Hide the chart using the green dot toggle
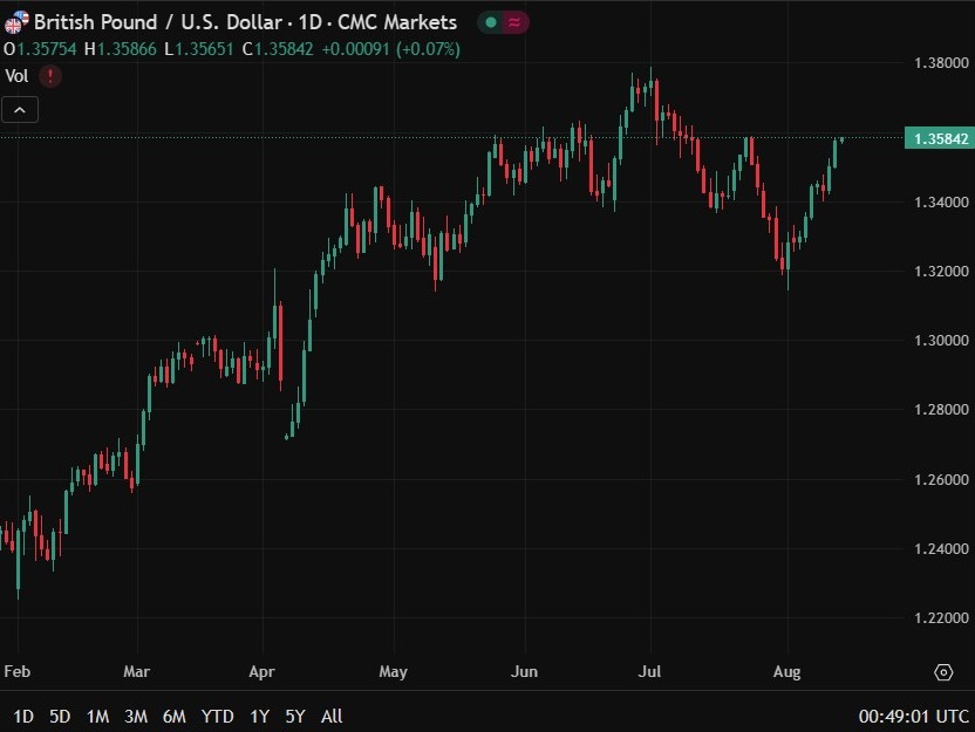This screenshot has width=975, height=732. (x=489, y=21)
